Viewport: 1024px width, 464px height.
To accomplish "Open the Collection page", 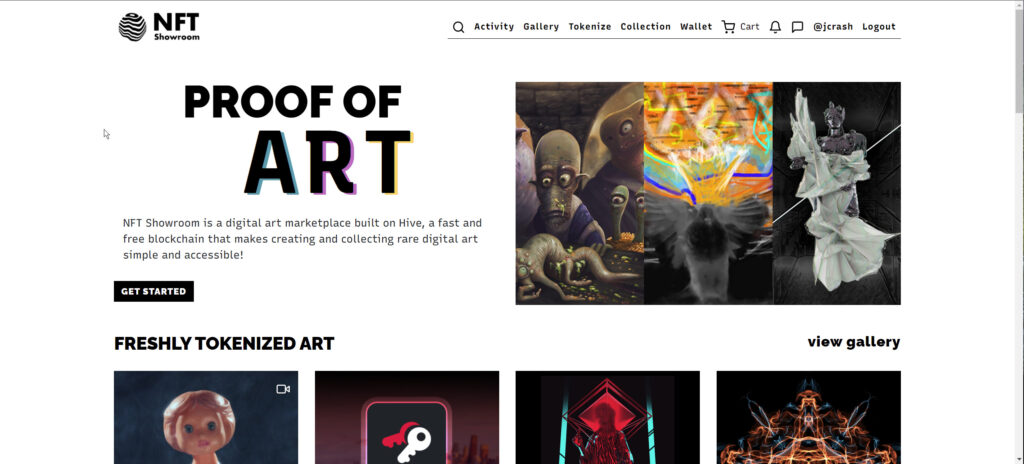I will point(645,27).
